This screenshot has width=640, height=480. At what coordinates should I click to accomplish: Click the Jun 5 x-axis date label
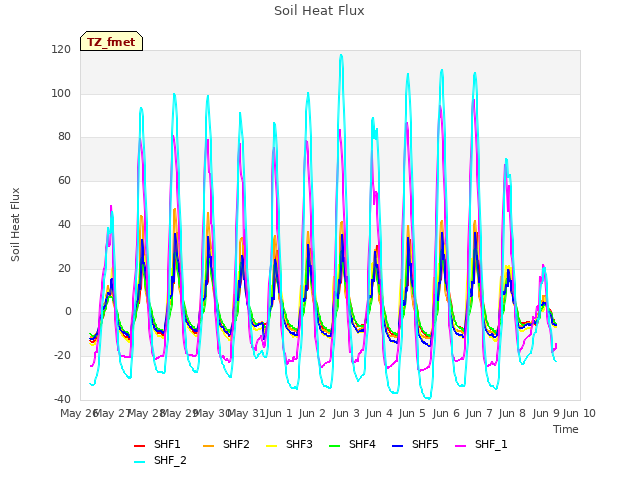(412, 413)
